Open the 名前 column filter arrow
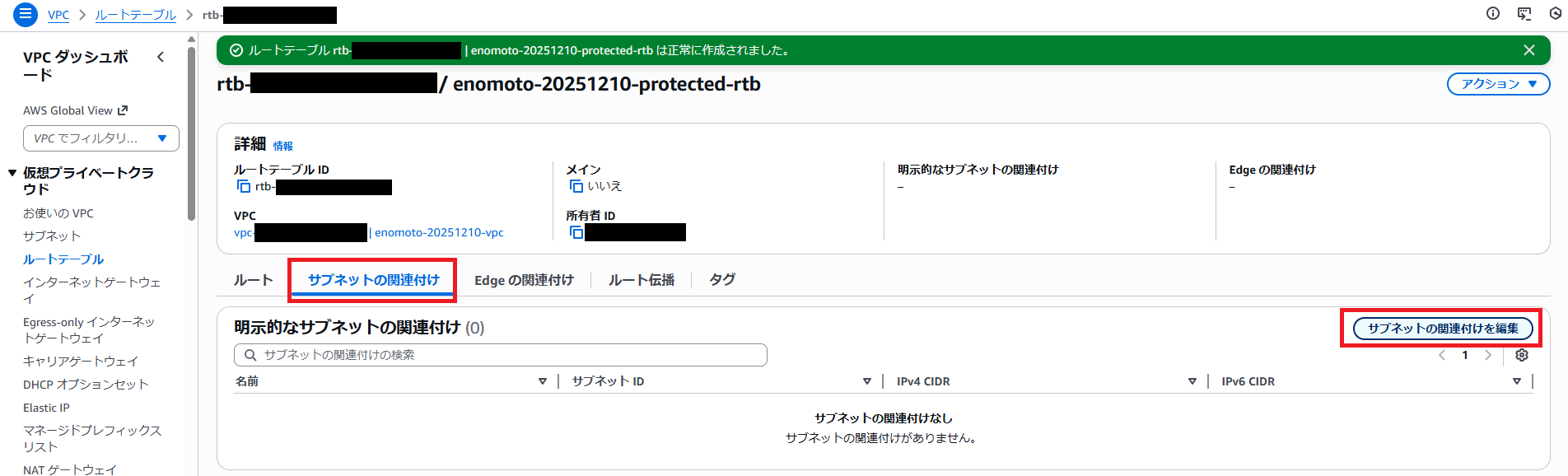The height and width of the screenshot is (476, 1568). (x=543, y=381)
